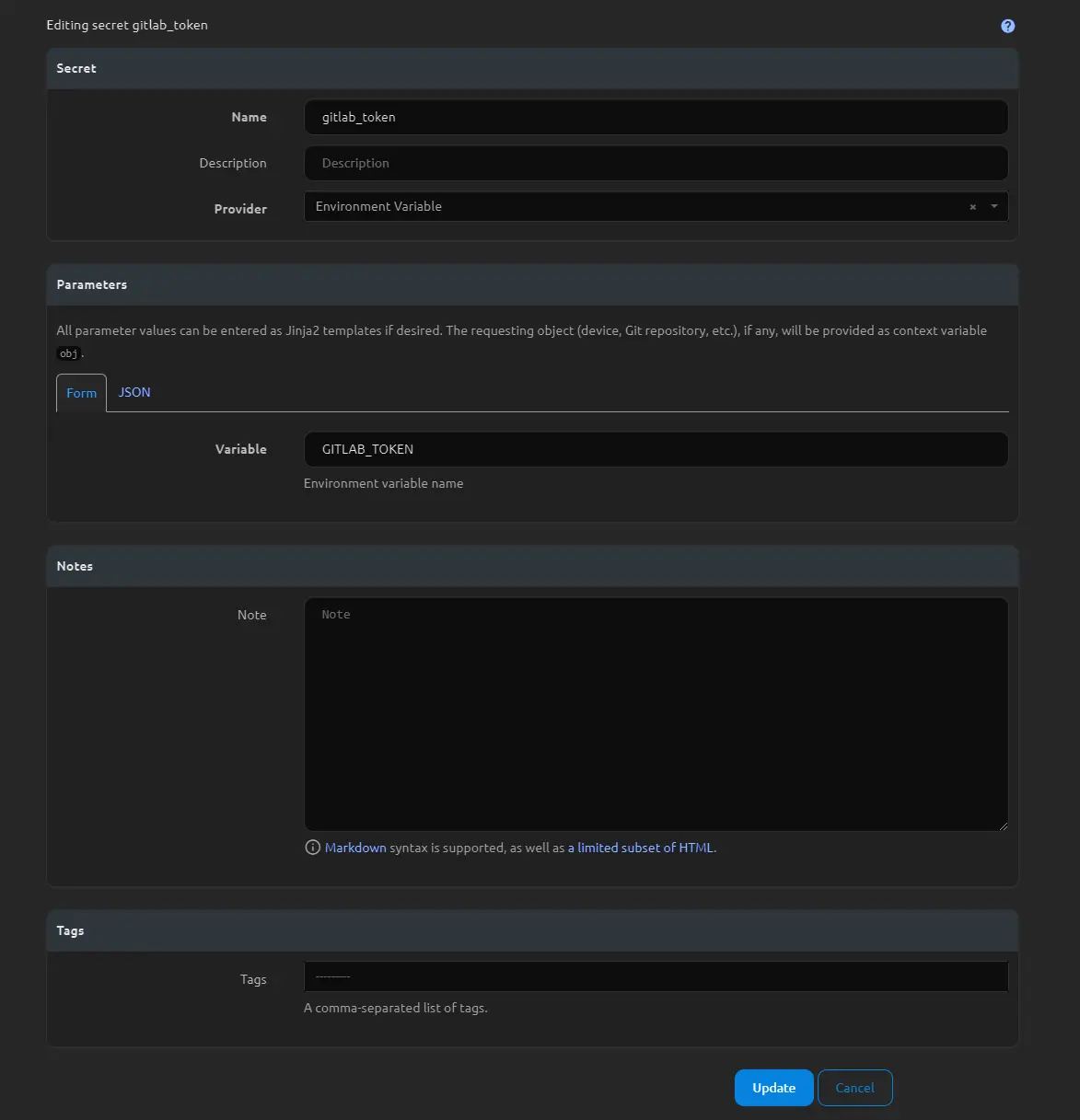
Task: Switch to the JSON parameters tab
Action: pos(134,392)
